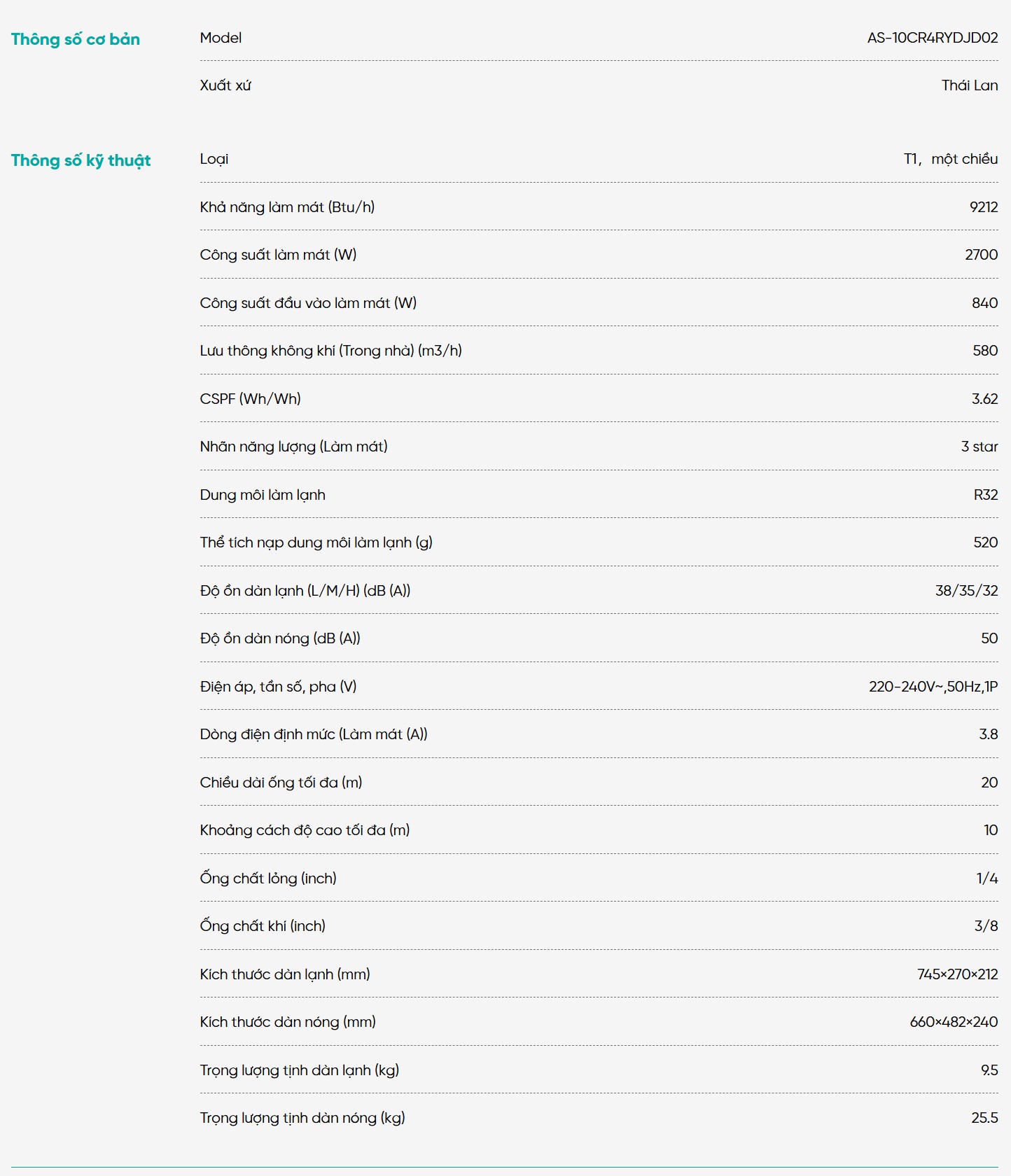Click the liquid pipe size 1/4

click(986, 878)
